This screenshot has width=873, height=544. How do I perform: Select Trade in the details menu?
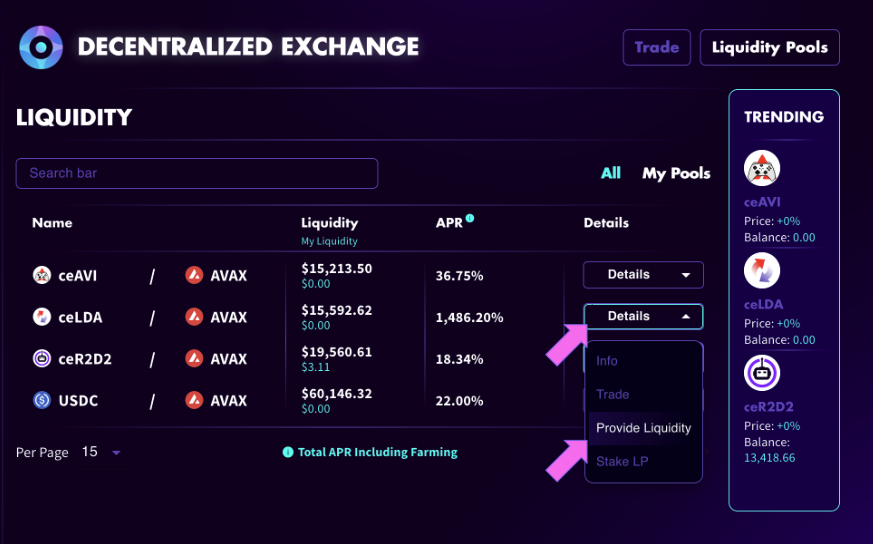[x=612, y=394]
